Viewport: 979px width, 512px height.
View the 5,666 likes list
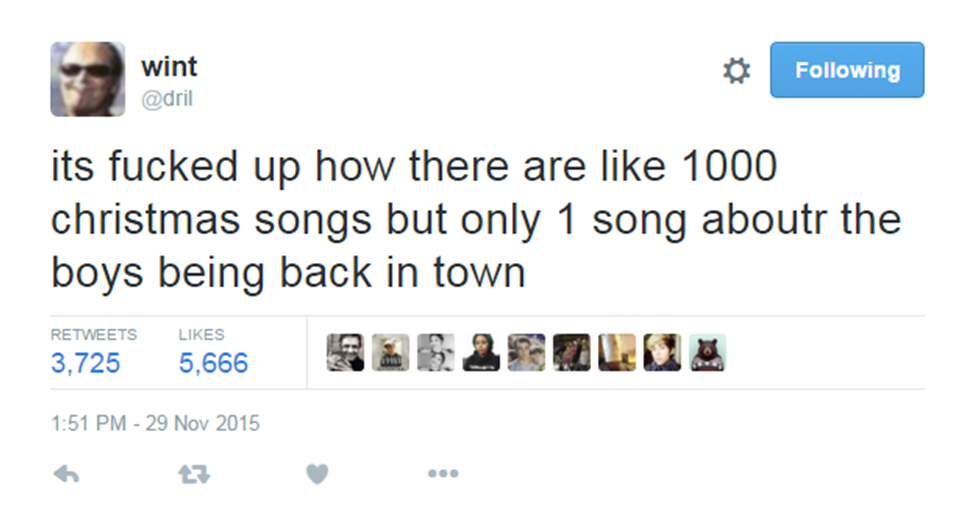tap(214, 363)
